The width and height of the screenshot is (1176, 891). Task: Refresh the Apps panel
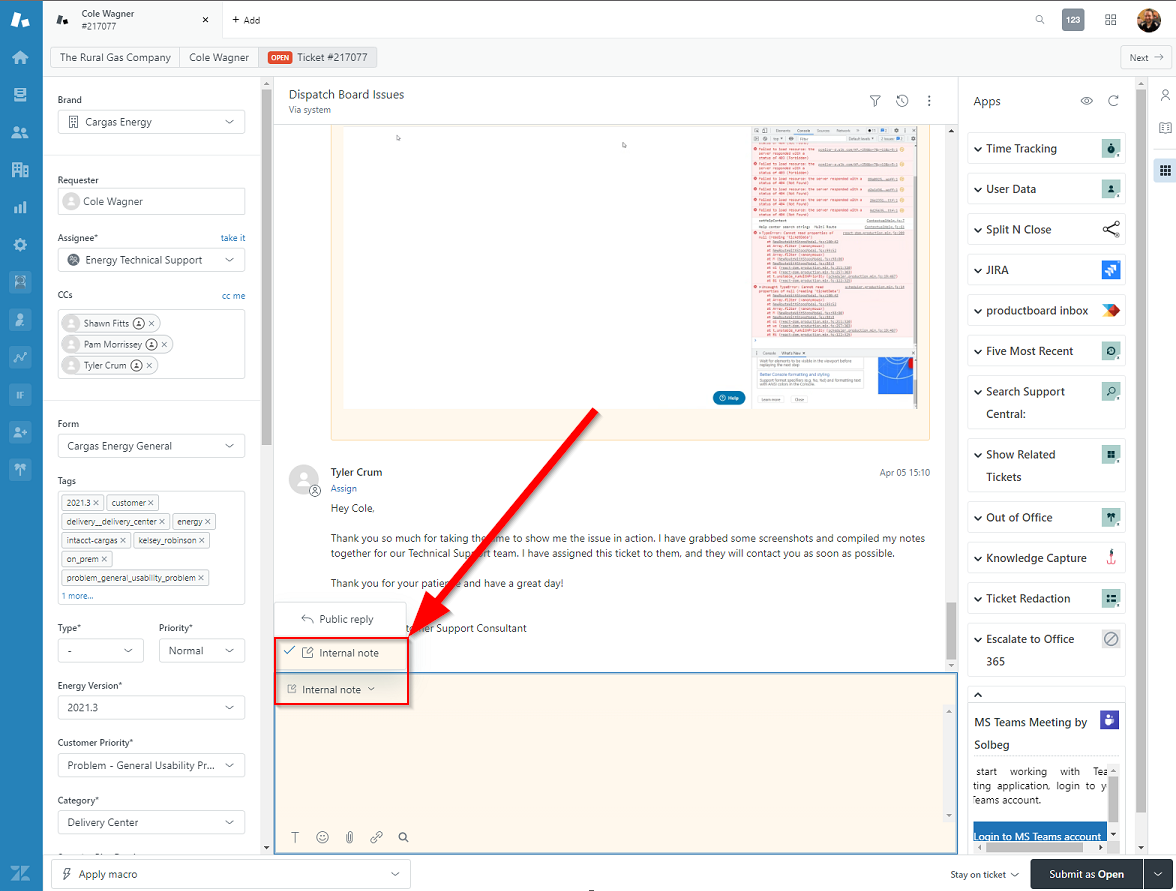(1113, 100)
